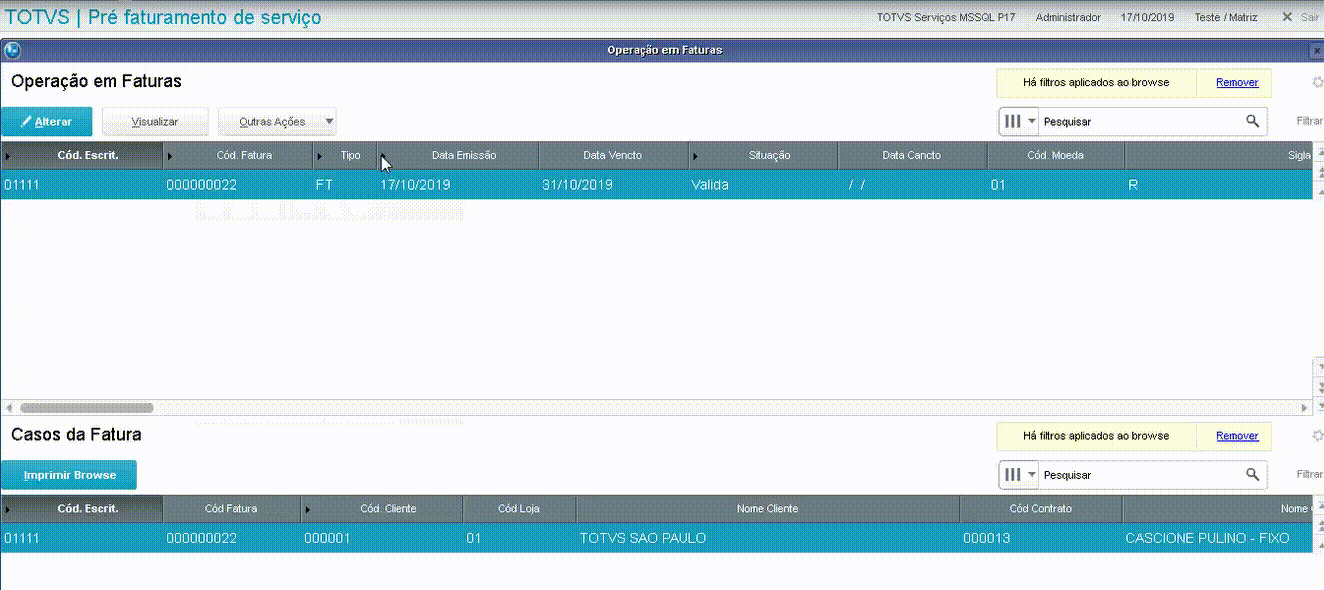Click the Cód. Moeda column header
1324x590 pixels.
click(1056, 156)
